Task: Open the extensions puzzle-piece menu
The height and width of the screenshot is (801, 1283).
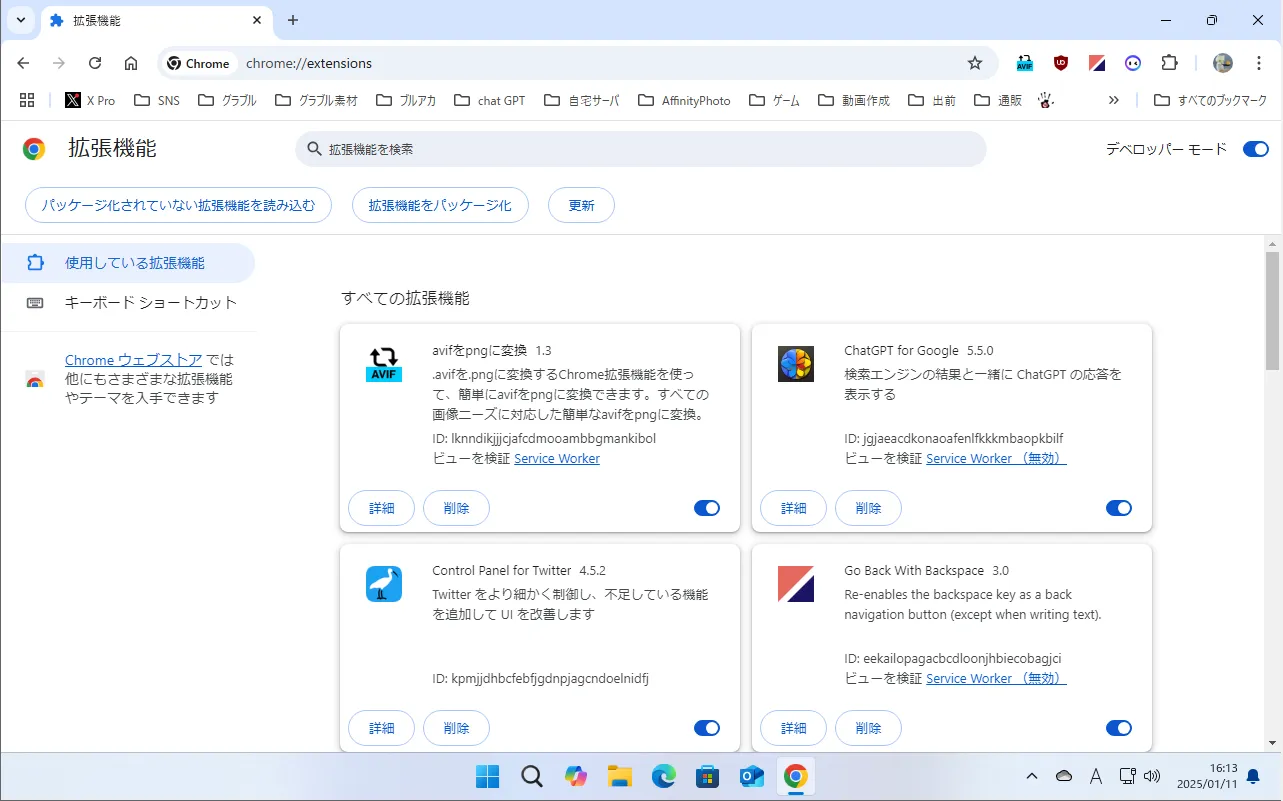Action: coord(1169,63)
